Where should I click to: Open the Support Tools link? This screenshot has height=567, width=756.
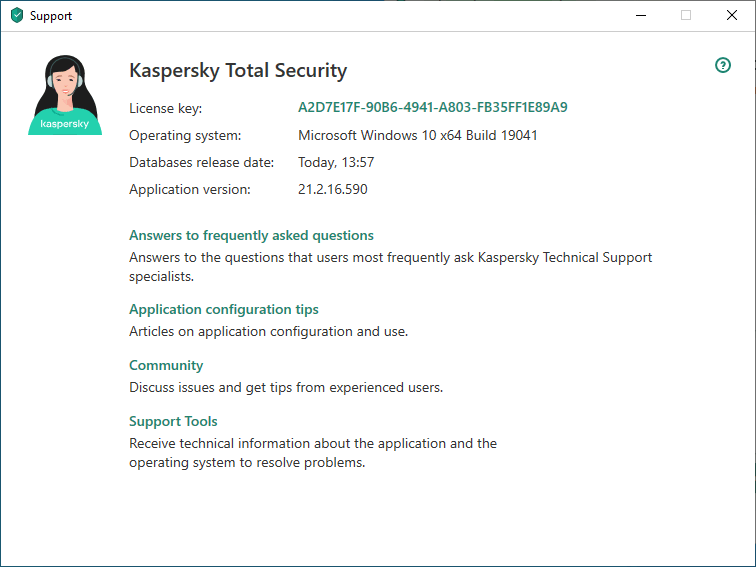pos(173,422)
